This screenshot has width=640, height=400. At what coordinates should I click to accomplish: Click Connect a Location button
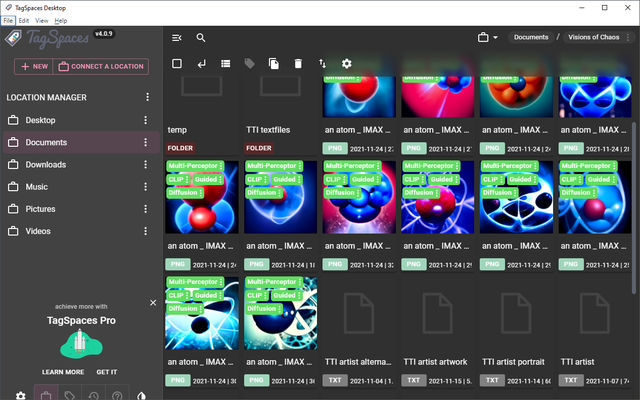[101, 67]
